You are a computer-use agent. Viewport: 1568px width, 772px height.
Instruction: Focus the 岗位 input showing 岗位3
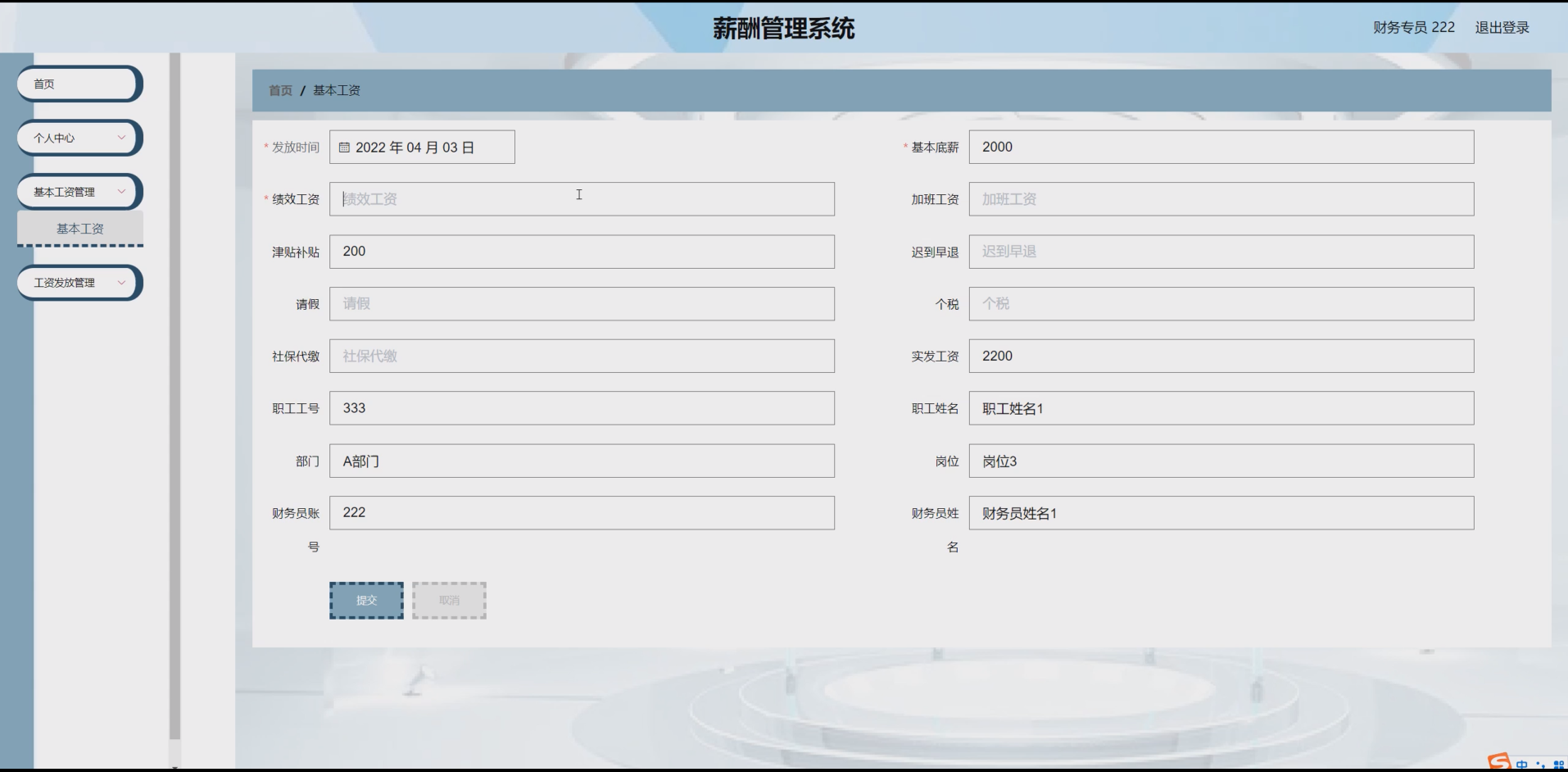coord(1221,461)
